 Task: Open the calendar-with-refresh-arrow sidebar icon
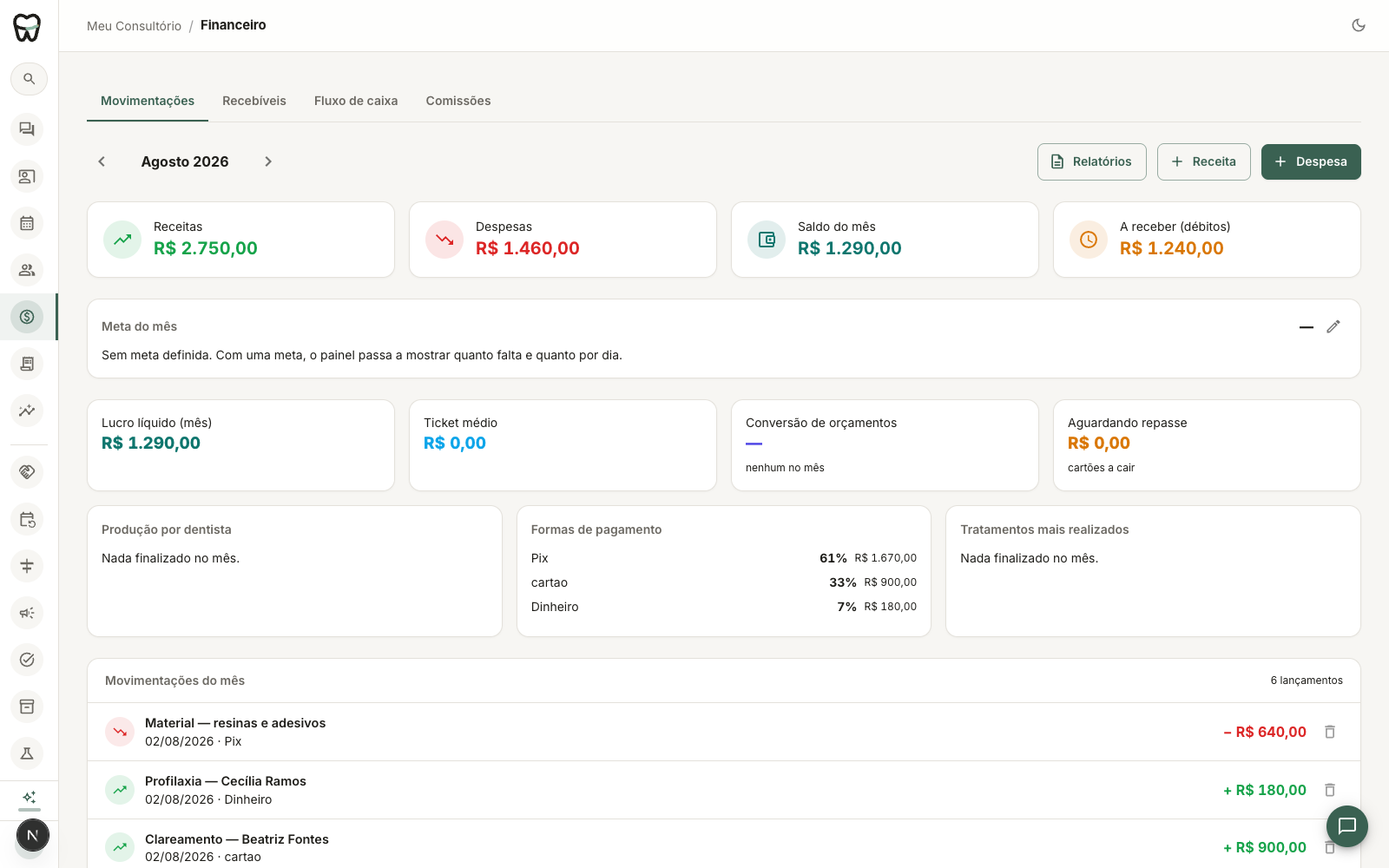click(x=27, y=519)
